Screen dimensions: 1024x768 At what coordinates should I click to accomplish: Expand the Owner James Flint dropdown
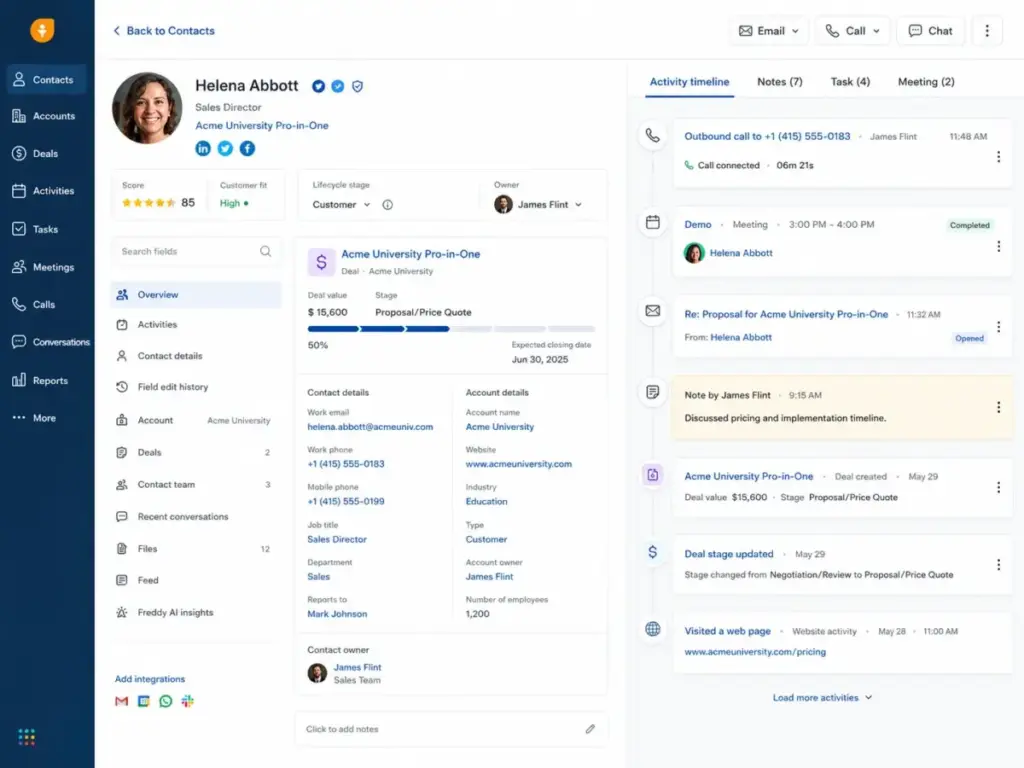point(538,204)
